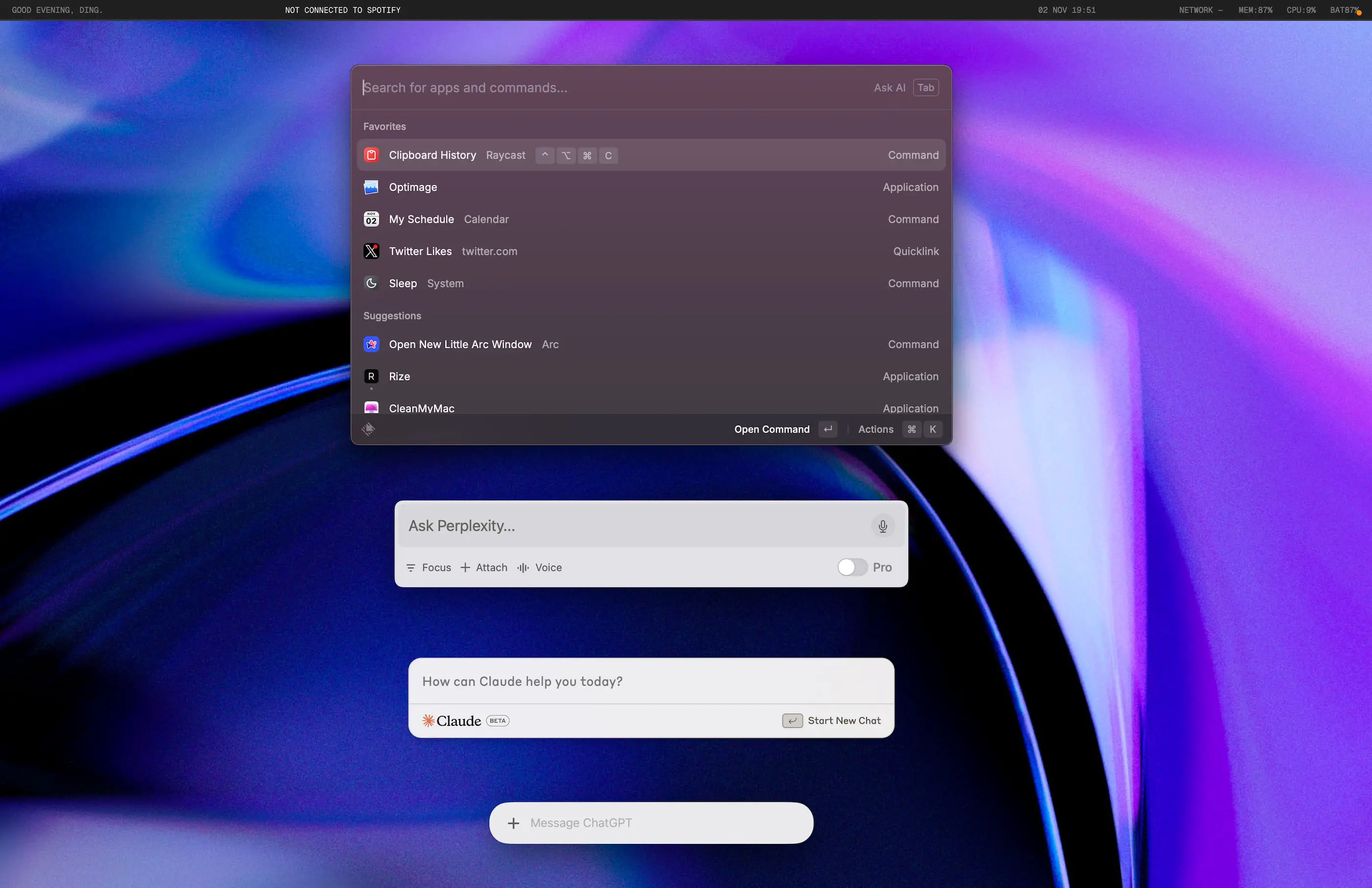Click the Favorites section header

[385, 127]
